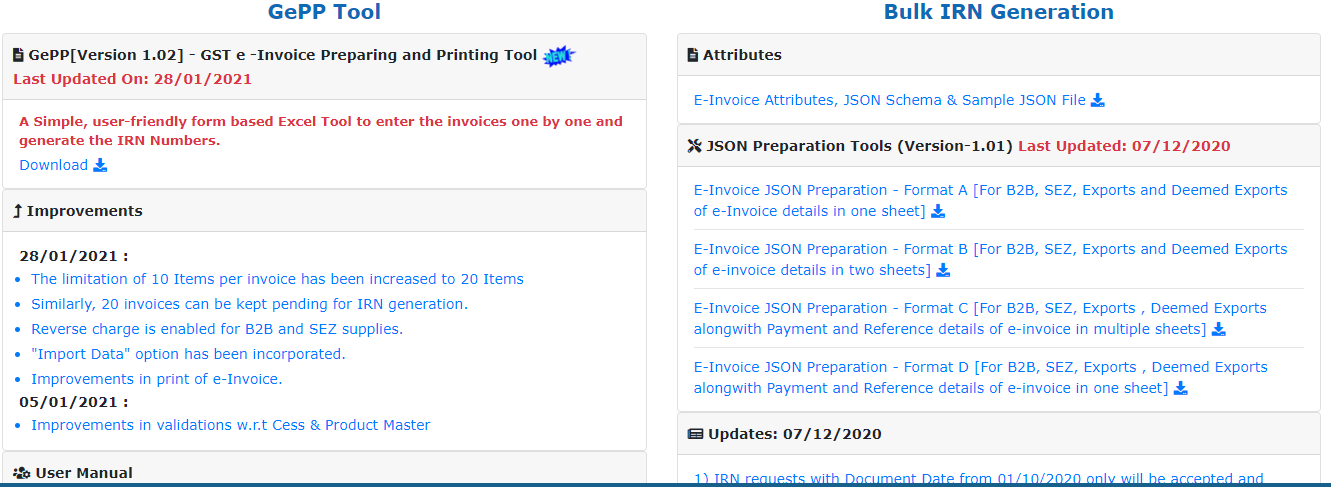Click the Improvements panel heading text

pos(85,211)
